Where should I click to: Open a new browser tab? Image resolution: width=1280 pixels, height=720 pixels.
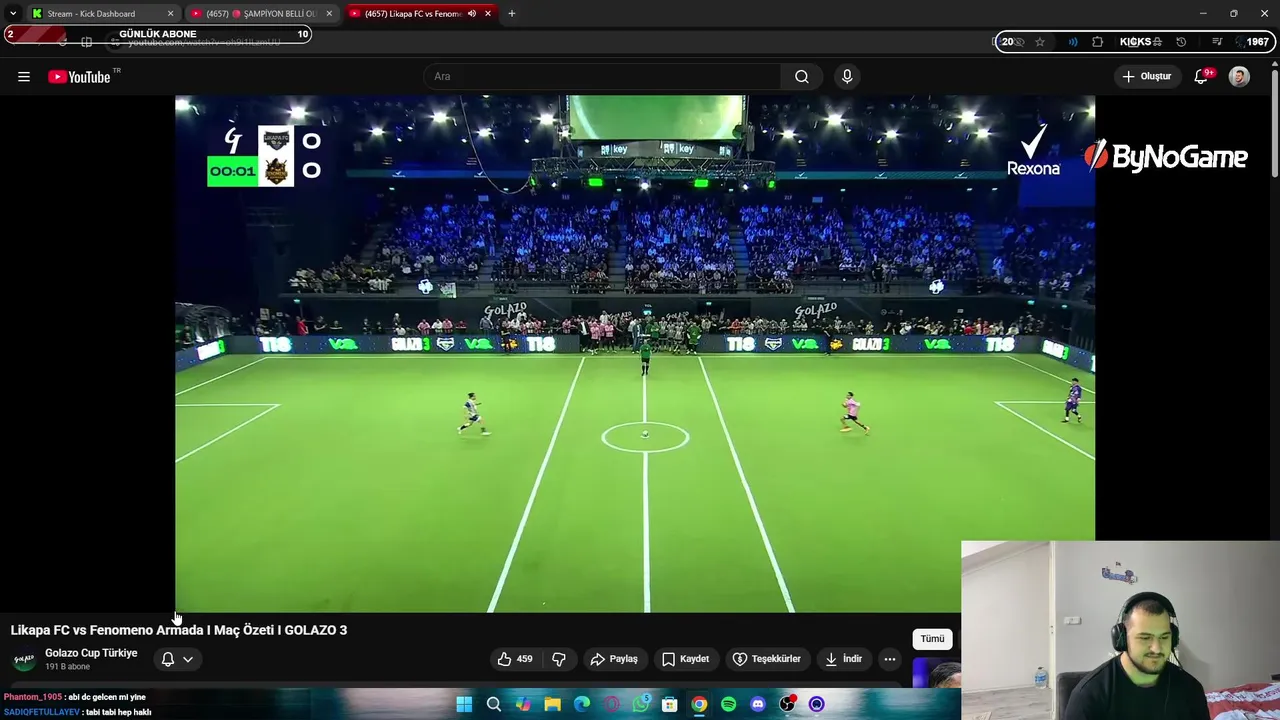pos(512,14)
